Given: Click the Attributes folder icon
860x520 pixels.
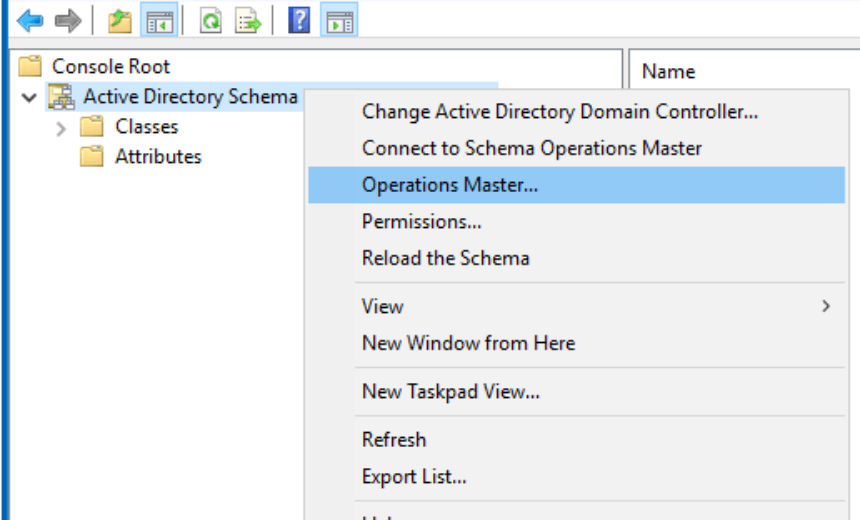Looking at the screenshot, I should (x=92, y=156).
